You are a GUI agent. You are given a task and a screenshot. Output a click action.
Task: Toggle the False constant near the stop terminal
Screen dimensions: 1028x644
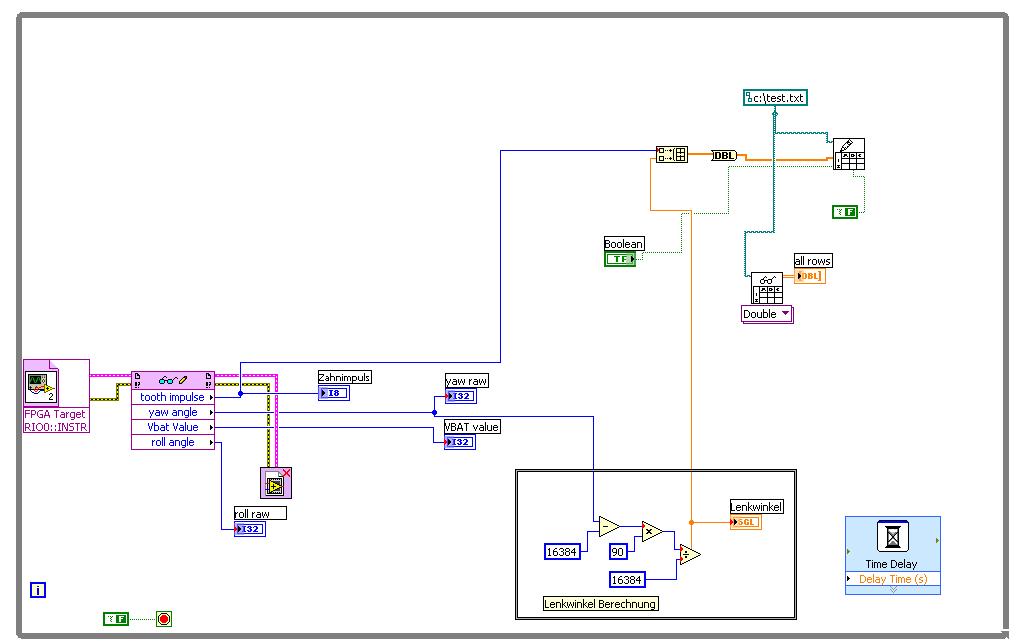(116, 618)
